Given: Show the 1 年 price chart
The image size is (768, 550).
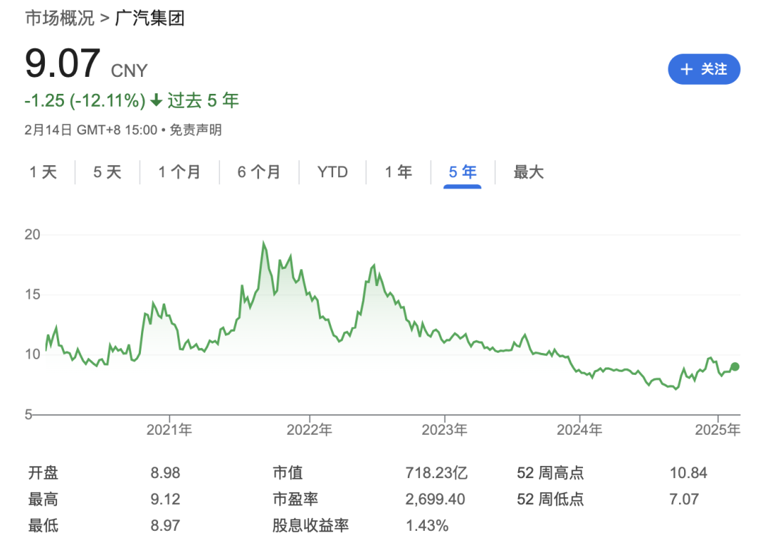Looking at the screenshot, I should [398, 172].
